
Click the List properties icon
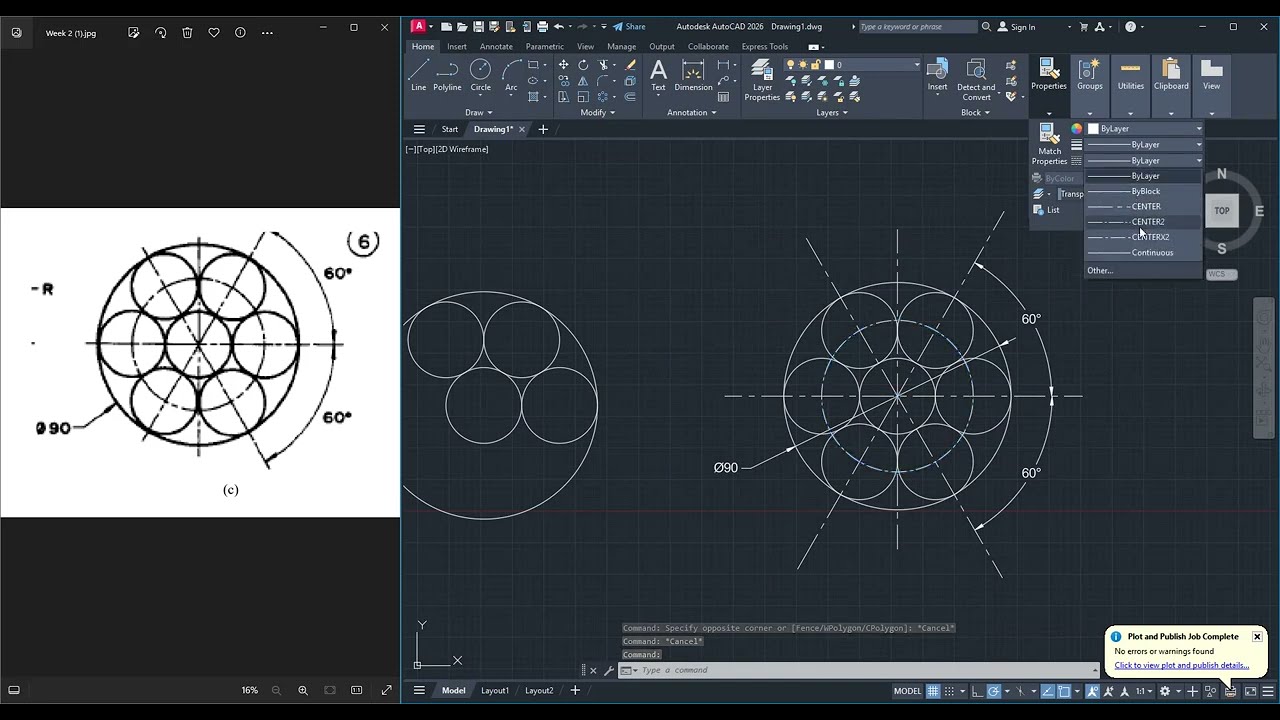click(x=1047, y=210)
